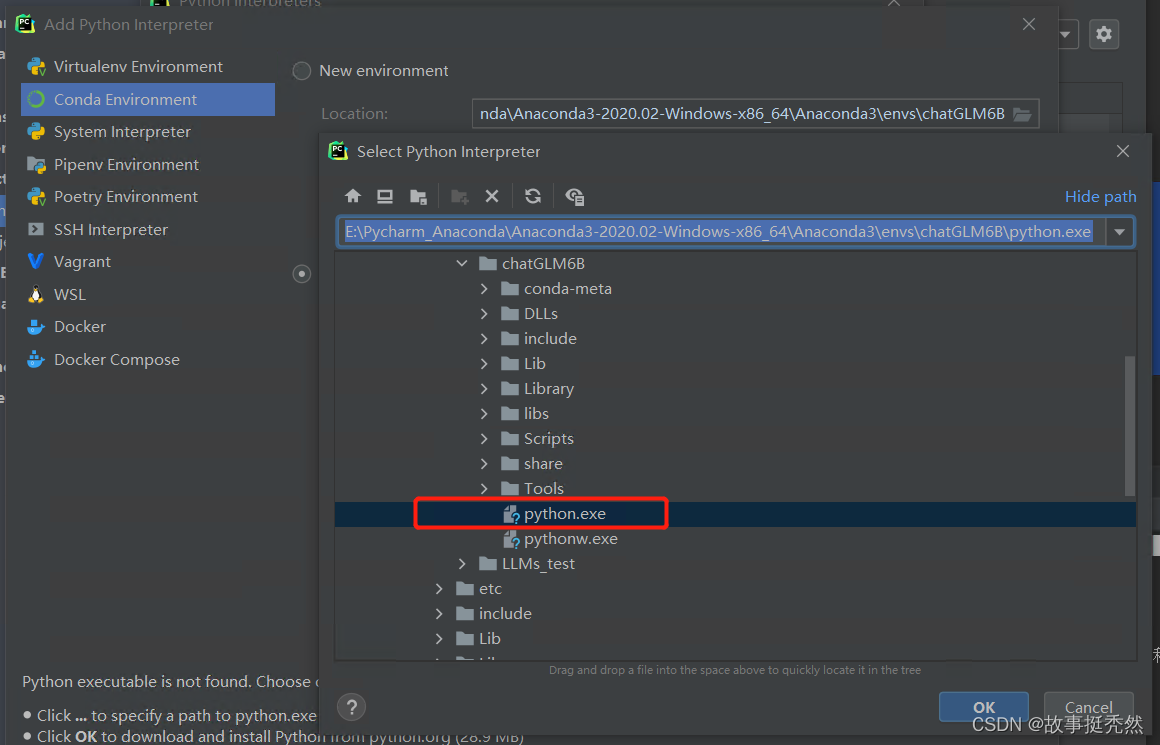Select Docker Compose in sidebar
1160x745 pixels.
point(148,360)
